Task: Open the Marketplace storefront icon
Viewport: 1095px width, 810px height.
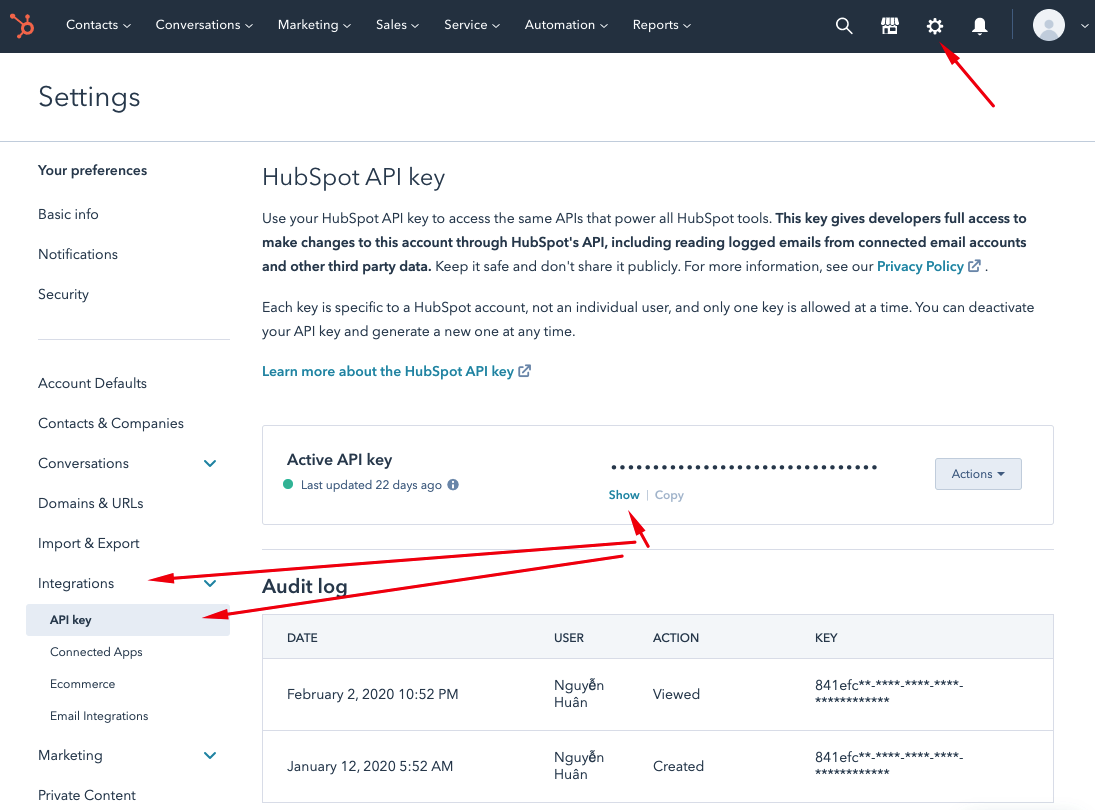Action: coord(889,26)
